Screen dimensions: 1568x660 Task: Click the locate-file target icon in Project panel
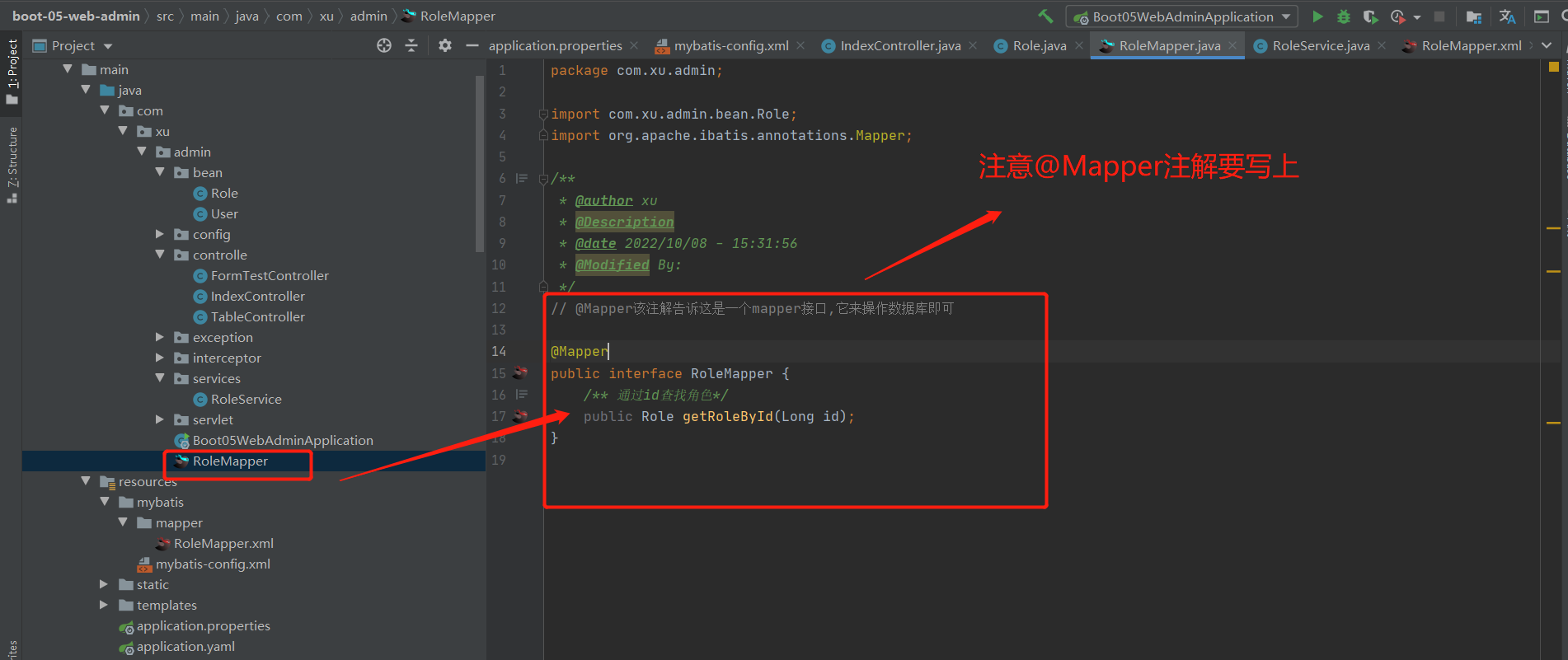click(384, 45)
